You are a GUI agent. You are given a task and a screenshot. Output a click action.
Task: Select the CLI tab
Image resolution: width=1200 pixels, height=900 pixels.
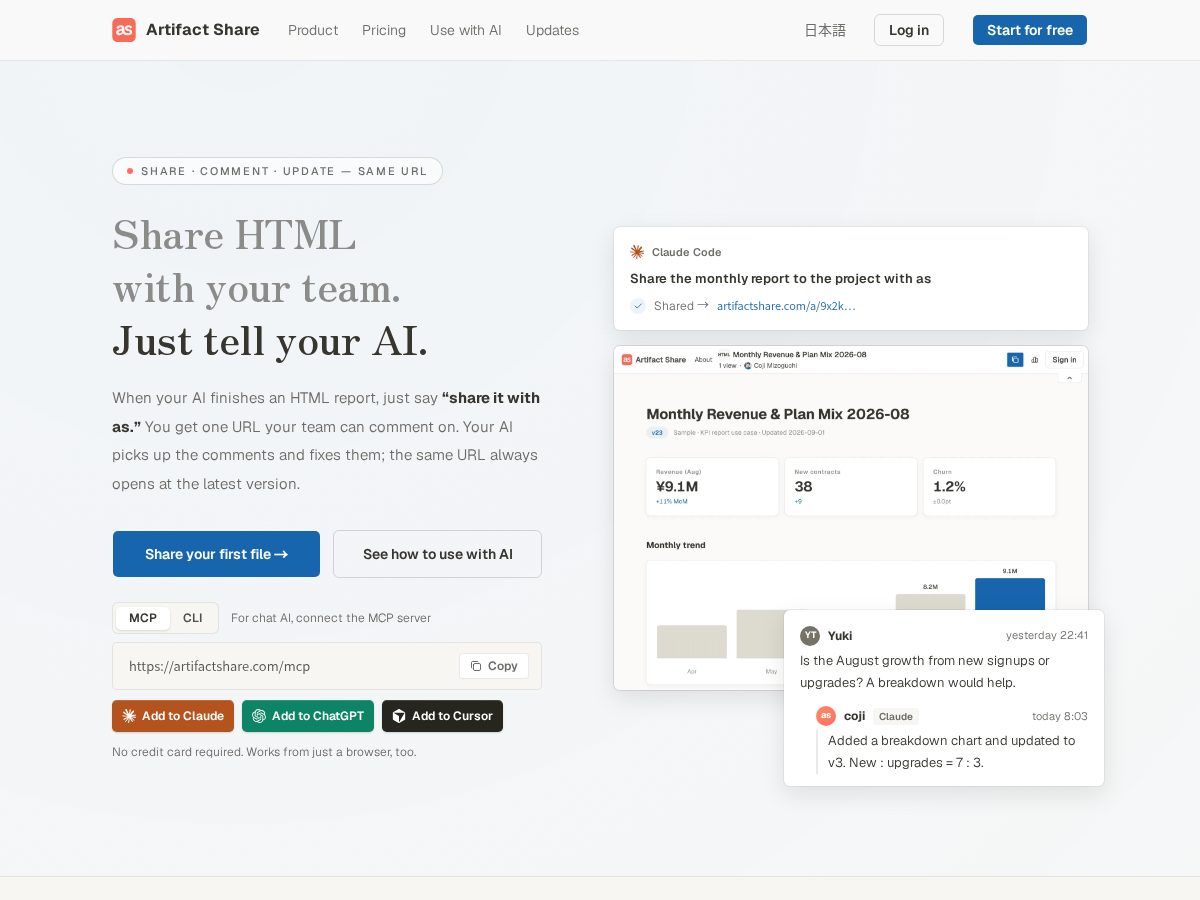[193, 618]
